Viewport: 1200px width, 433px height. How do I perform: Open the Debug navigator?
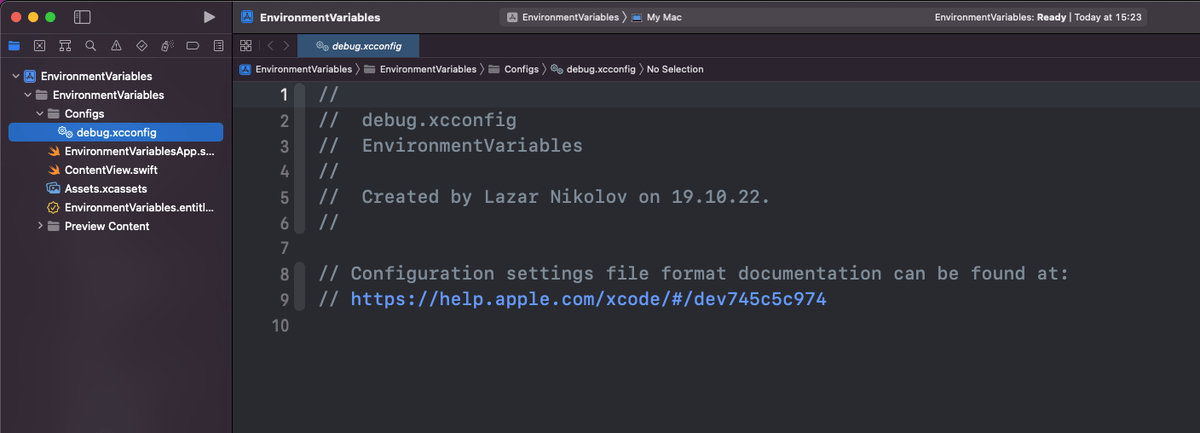tap(167, 45)
